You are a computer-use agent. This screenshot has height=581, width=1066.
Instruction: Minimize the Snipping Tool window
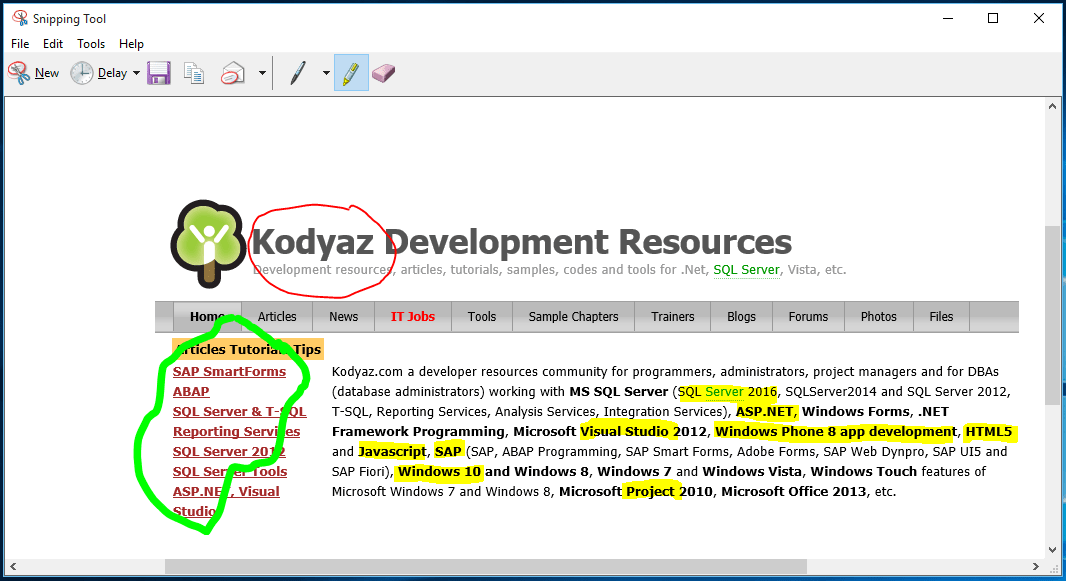(948, 18)
